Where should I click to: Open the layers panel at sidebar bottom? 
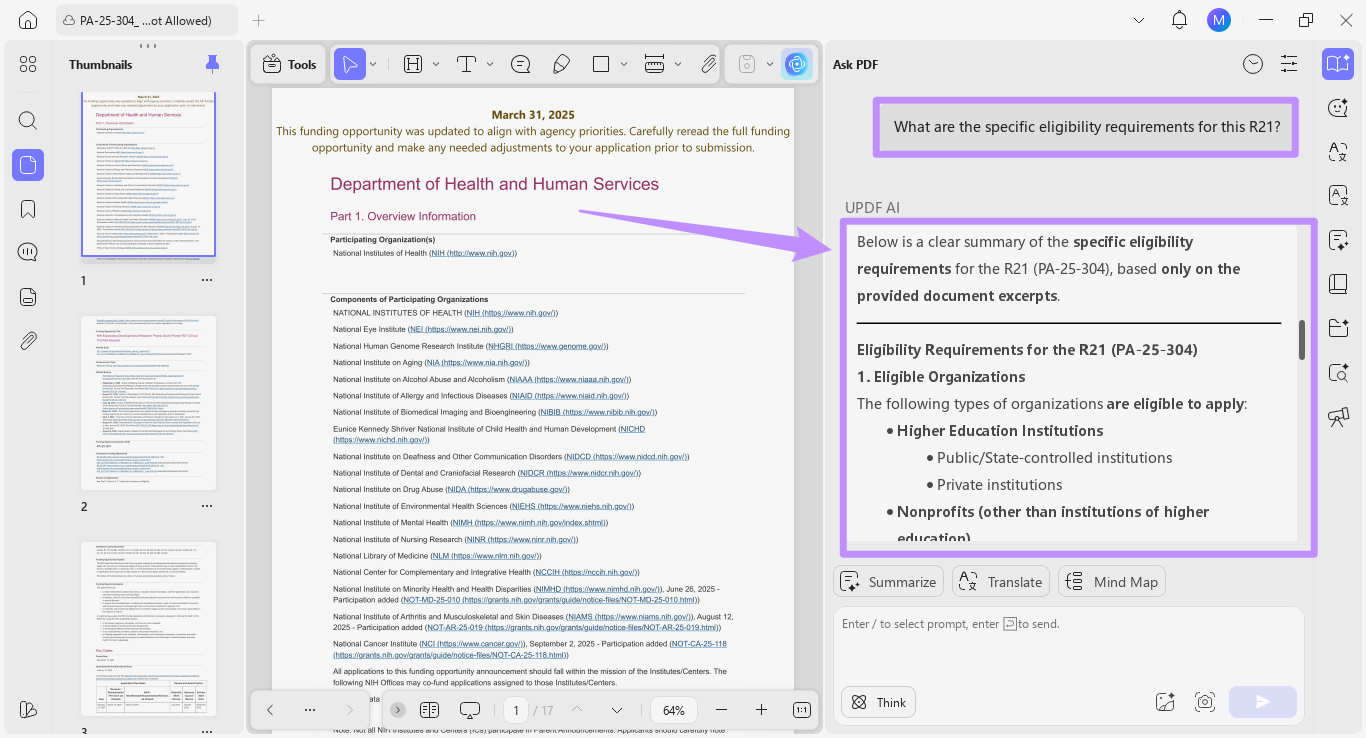tap(28, 709)
